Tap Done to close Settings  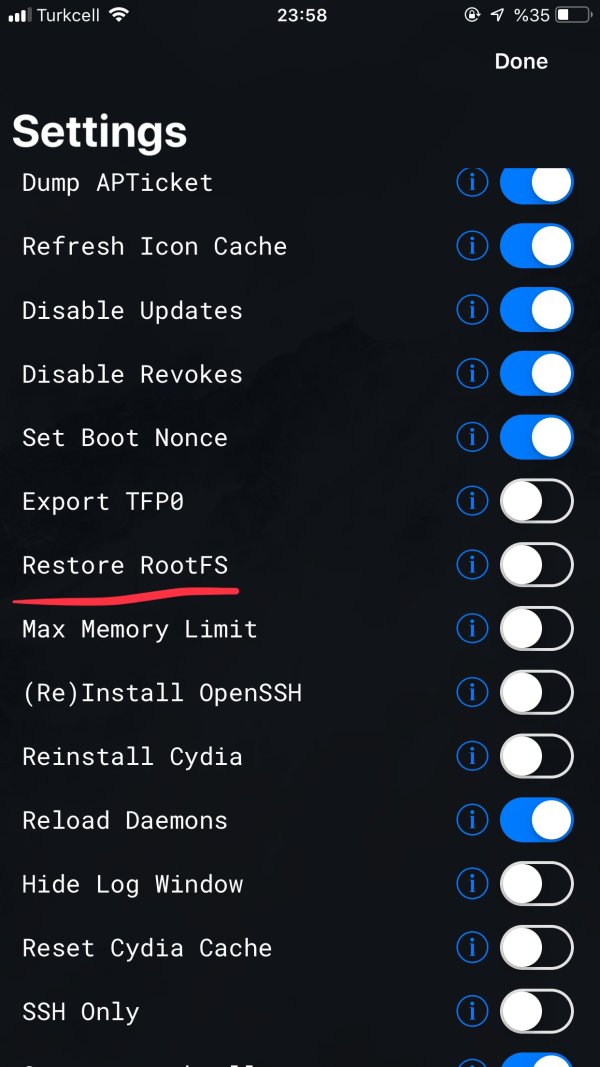pos(521,61)
